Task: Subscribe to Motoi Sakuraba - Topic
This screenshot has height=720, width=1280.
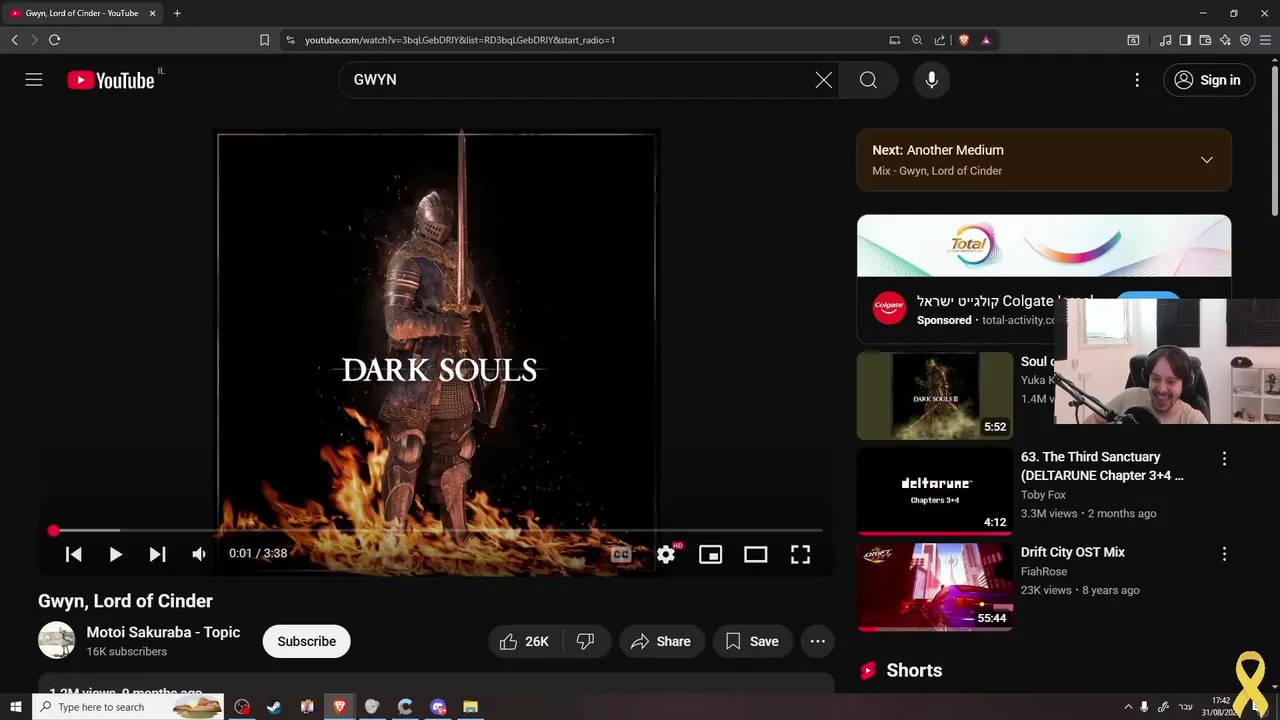Action: coord(306,641)
